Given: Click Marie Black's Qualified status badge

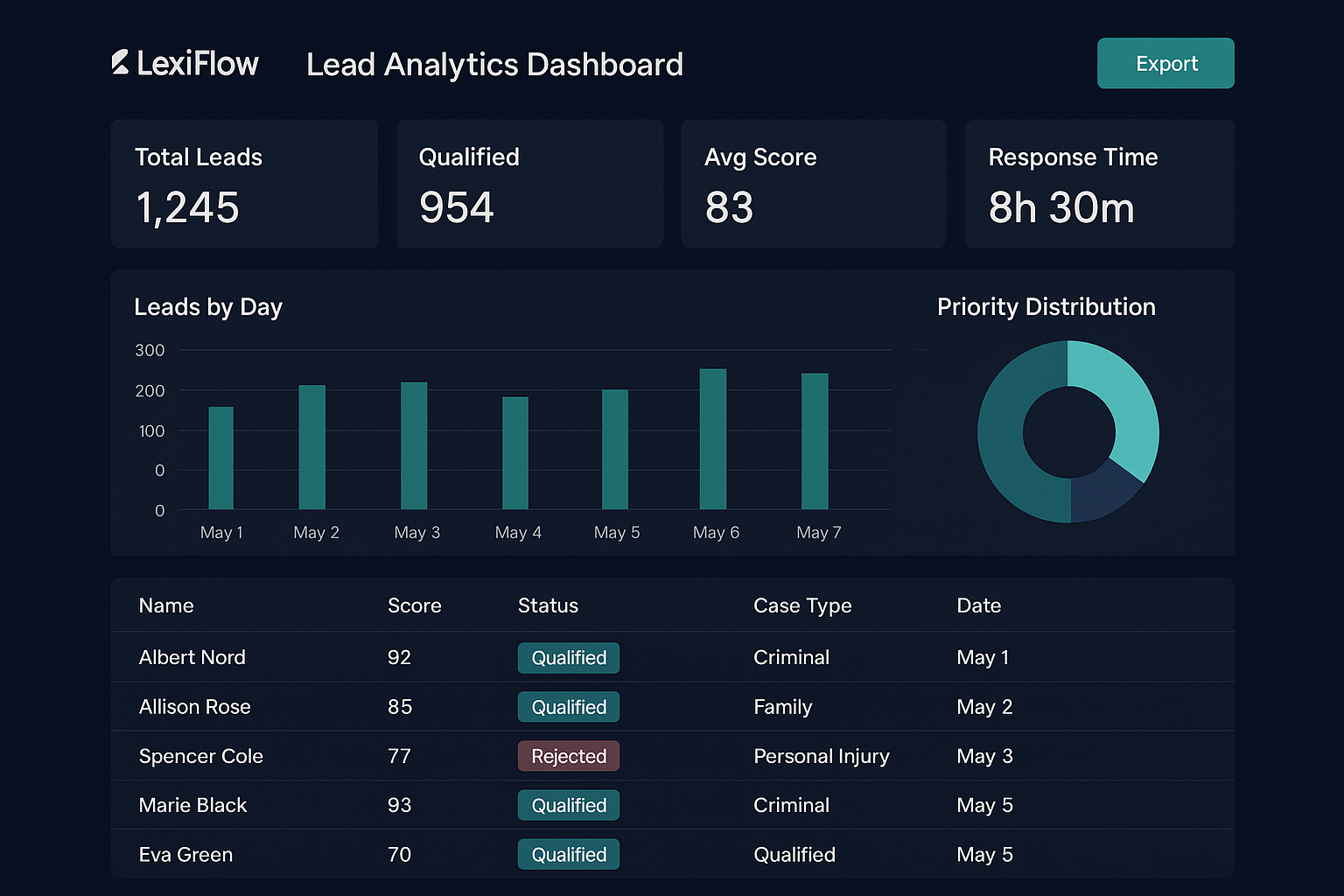Looking at the screenshot, I should (x=569, y=805).
